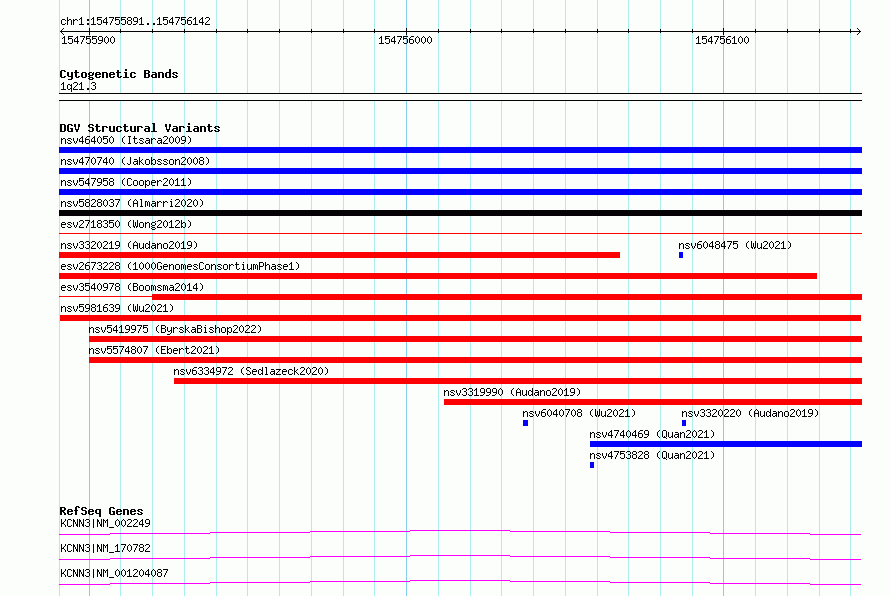Viewport: 890px width, 596px height.
Task: Click the small nsv6048475 (Wu2021) marker
Action: [681, 255]
